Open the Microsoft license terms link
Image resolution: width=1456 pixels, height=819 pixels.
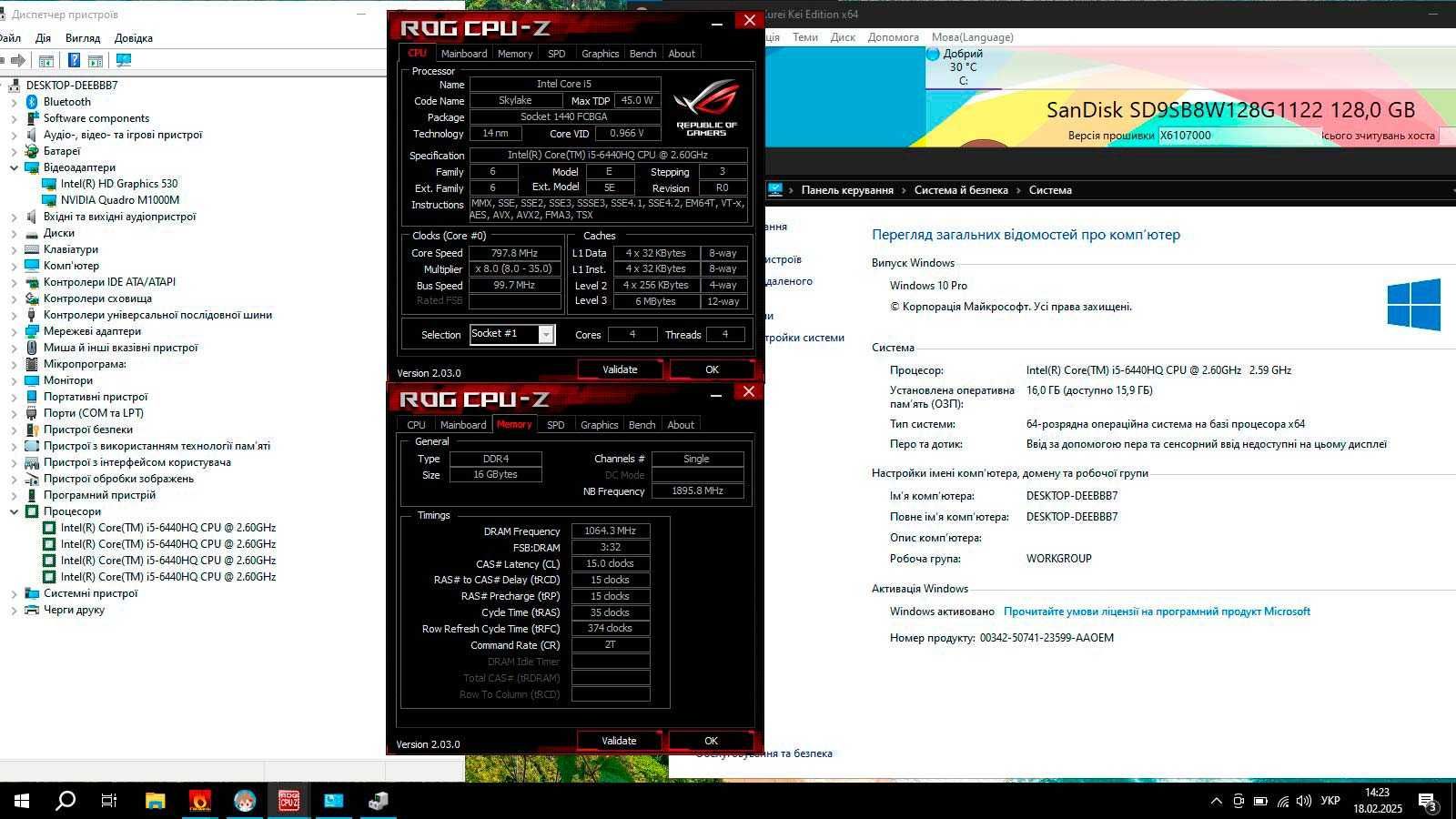click(x=1157, y=612)
